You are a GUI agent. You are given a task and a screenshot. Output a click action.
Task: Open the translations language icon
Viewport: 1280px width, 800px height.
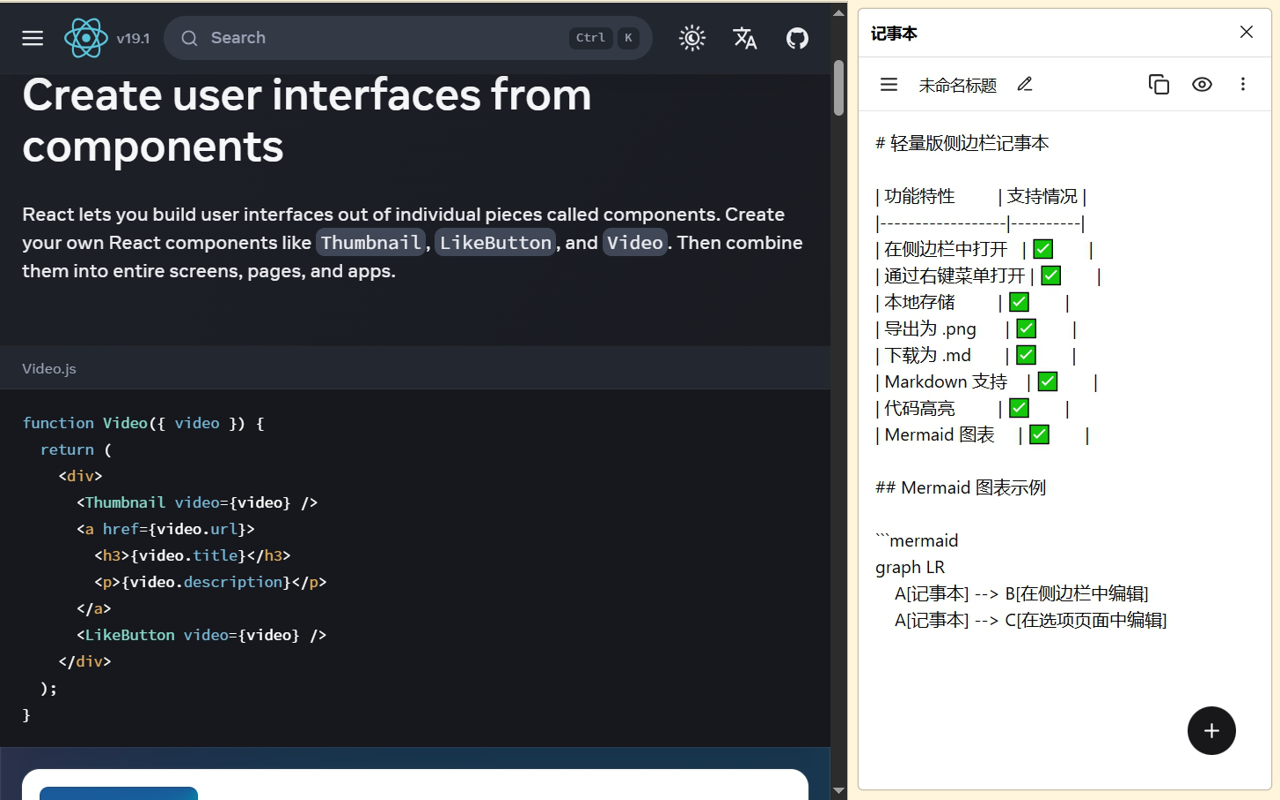pyautogui.click(x=745, y=38)
